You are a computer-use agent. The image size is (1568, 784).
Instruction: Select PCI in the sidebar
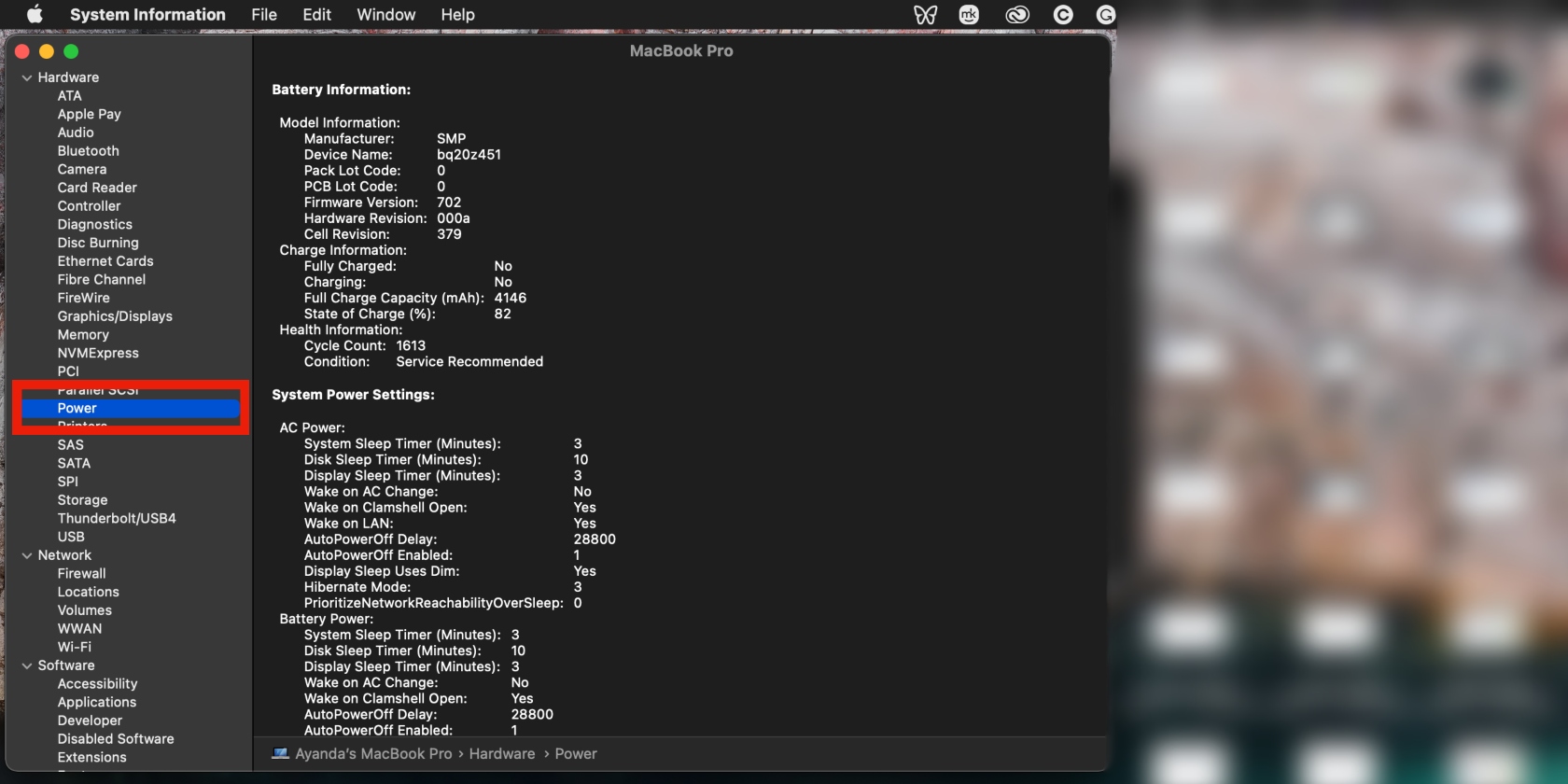pyautogui.click(x=68, y=371)
